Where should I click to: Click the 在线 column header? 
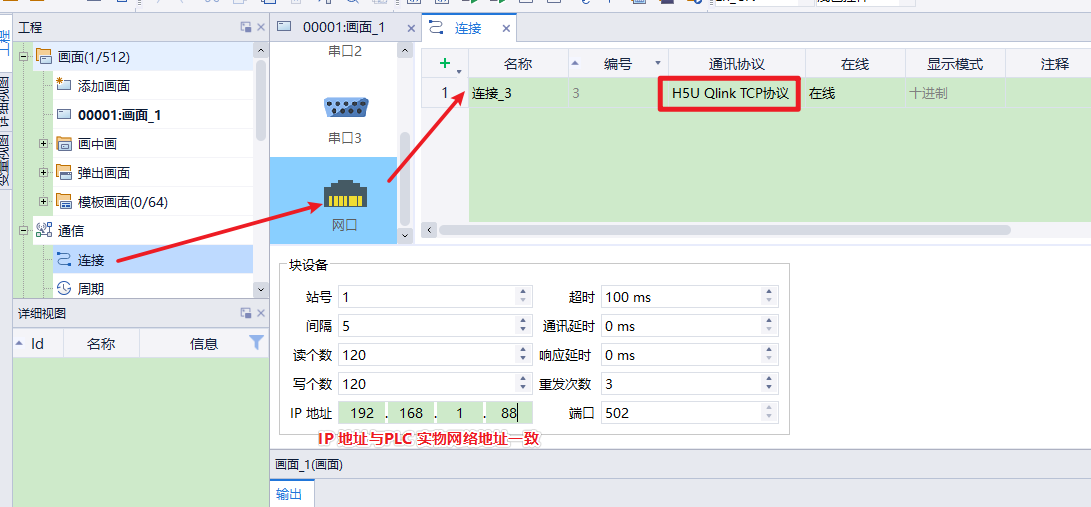(855, 64)
